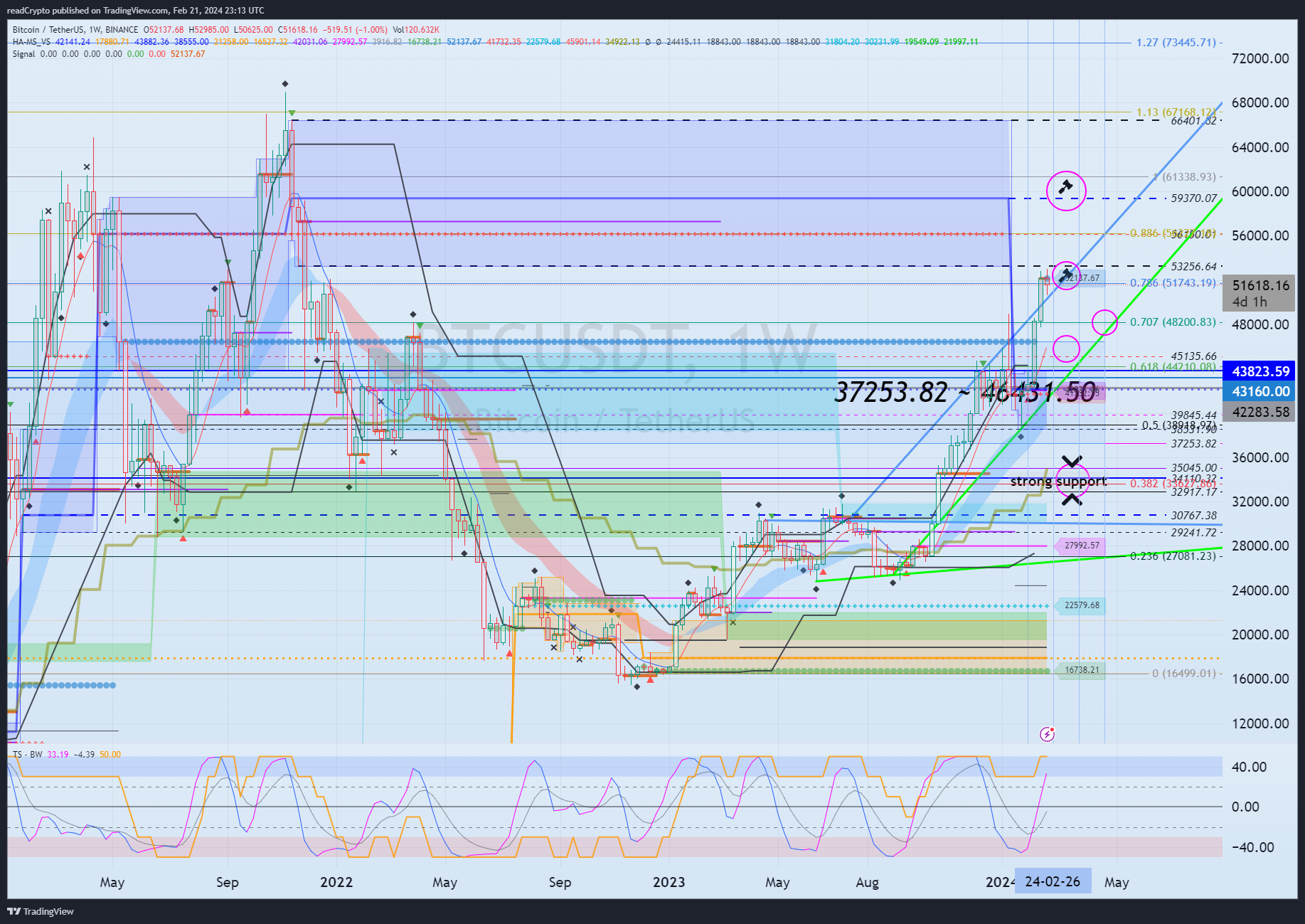Click the Aug label on the time axis
Image resolution: width=1305 pixels, height=924 pixels.
click(x=867, y=882)
